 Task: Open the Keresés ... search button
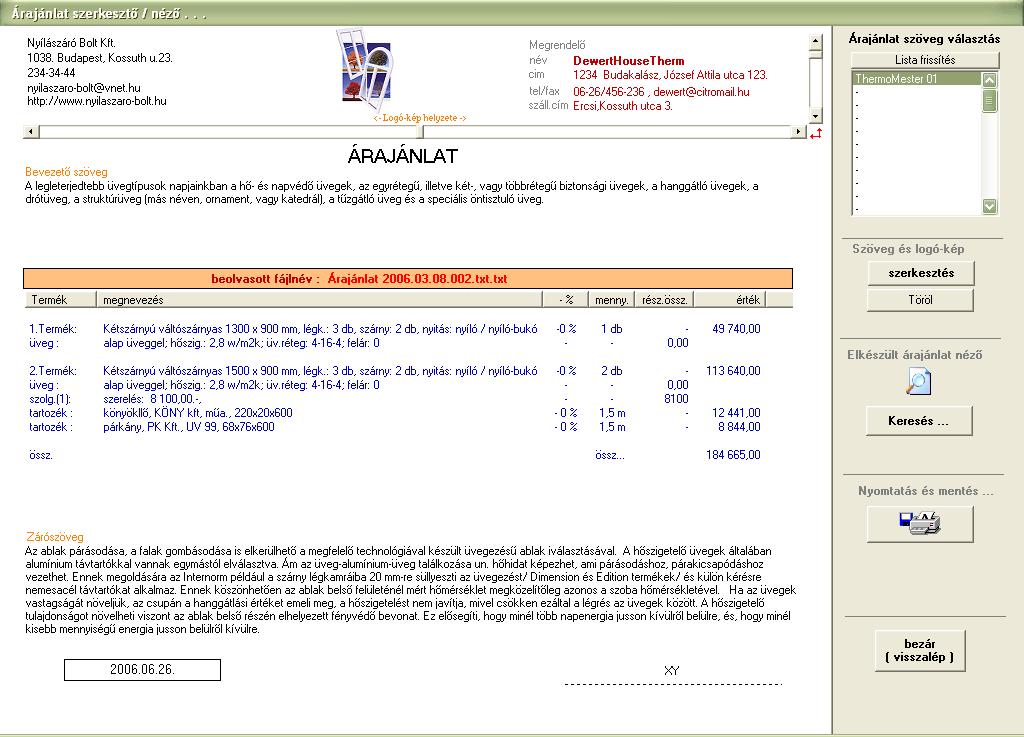[919, 421]
